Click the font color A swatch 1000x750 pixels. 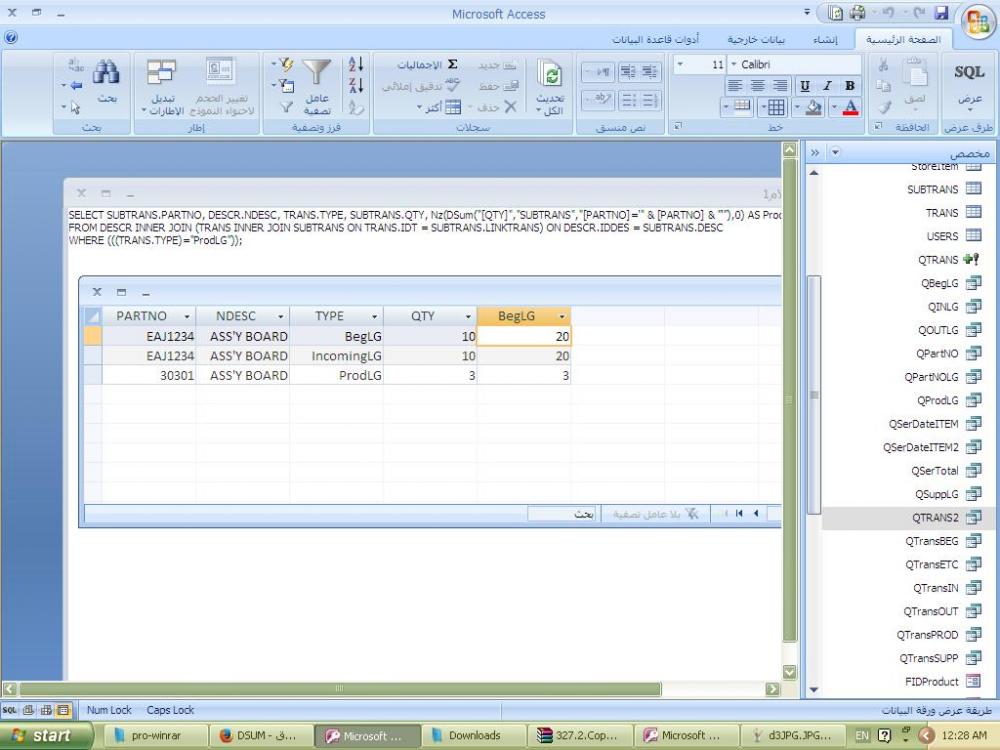[x=850, y=107]
